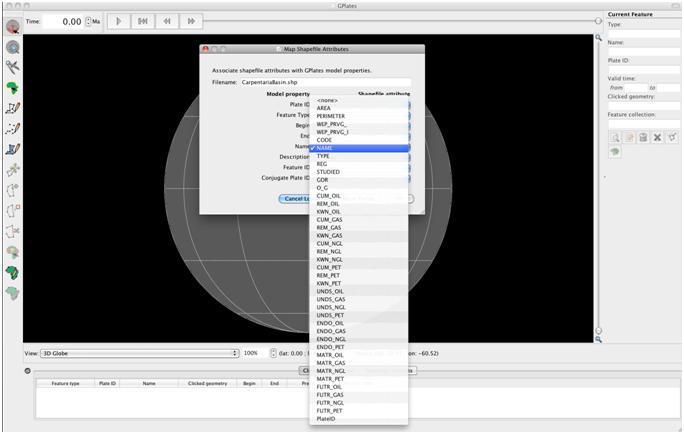Click the Type field in Current Feature
The image size is (684, 434).
point(644,34)
